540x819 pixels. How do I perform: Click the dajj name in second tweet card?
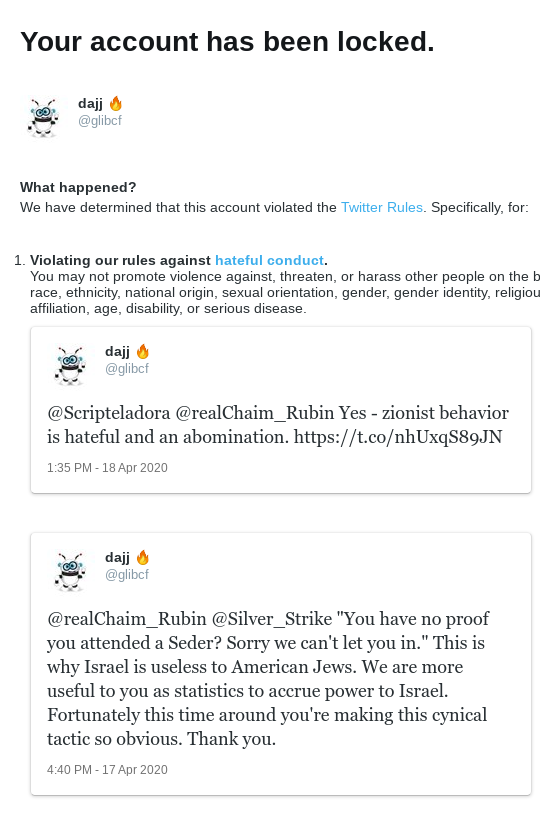[118, 557]
